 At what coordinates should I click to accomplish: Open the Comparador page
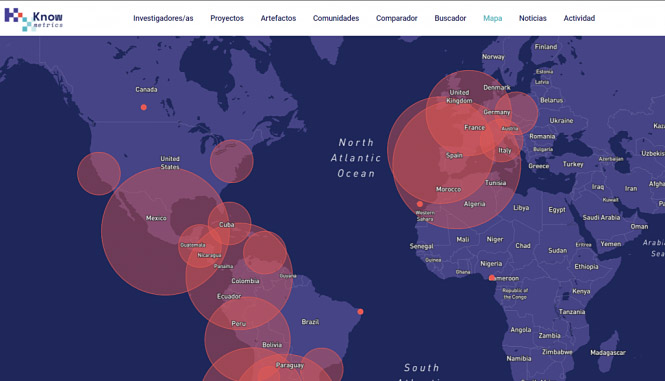[397, 18]
